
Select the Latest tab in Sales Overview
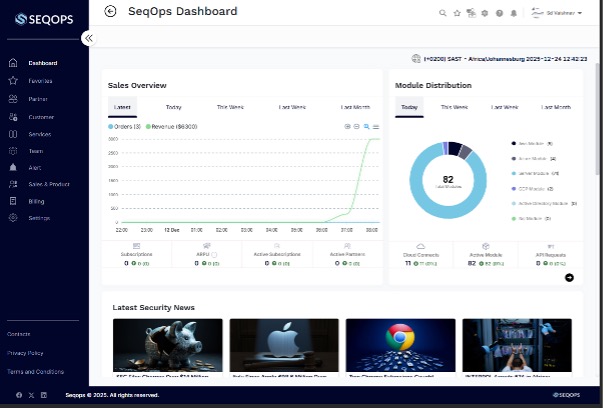tap(122, 107)
